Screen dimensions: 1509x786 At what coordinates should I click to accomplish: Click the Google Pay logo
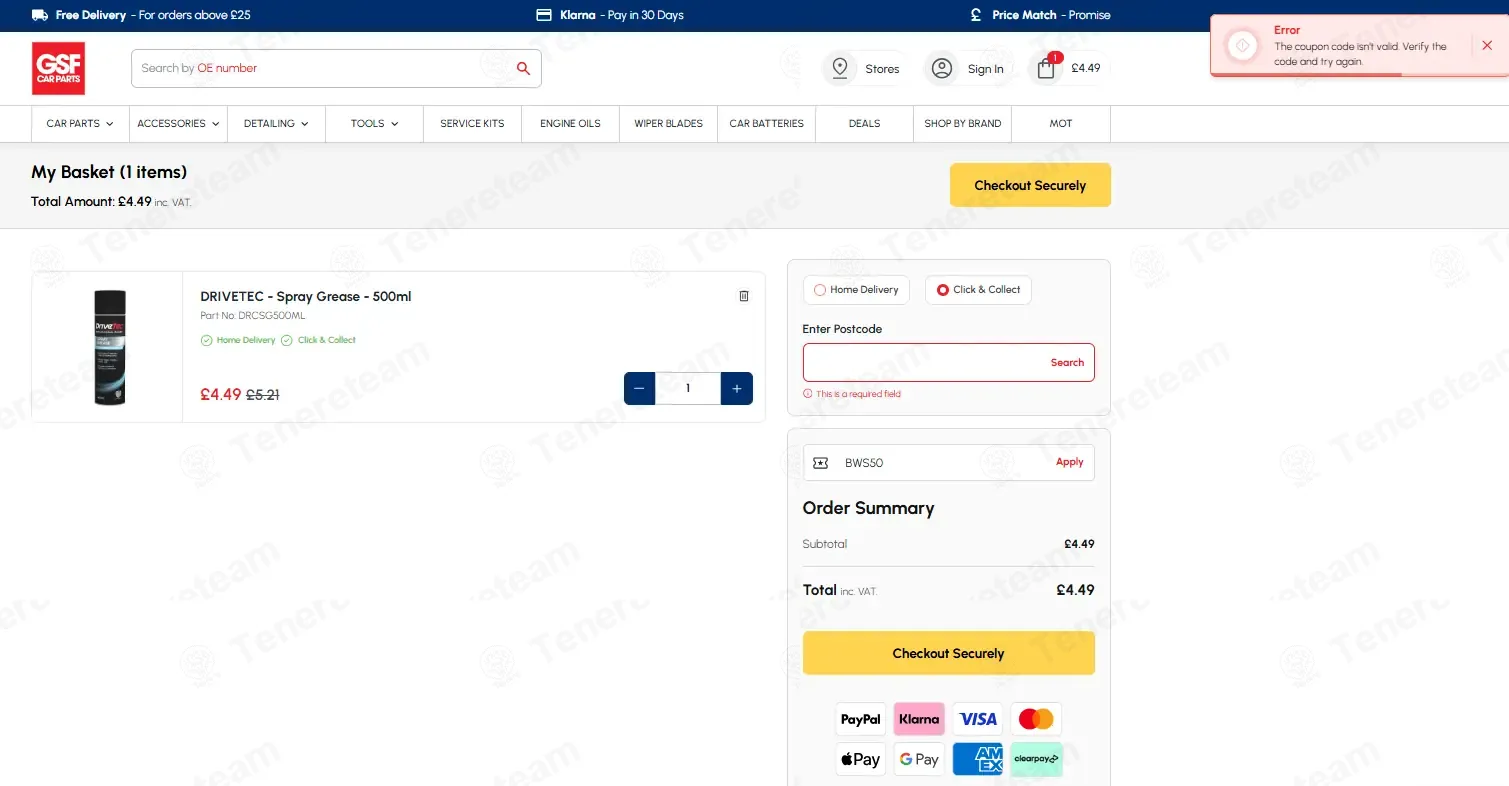(x=919, y=760)
